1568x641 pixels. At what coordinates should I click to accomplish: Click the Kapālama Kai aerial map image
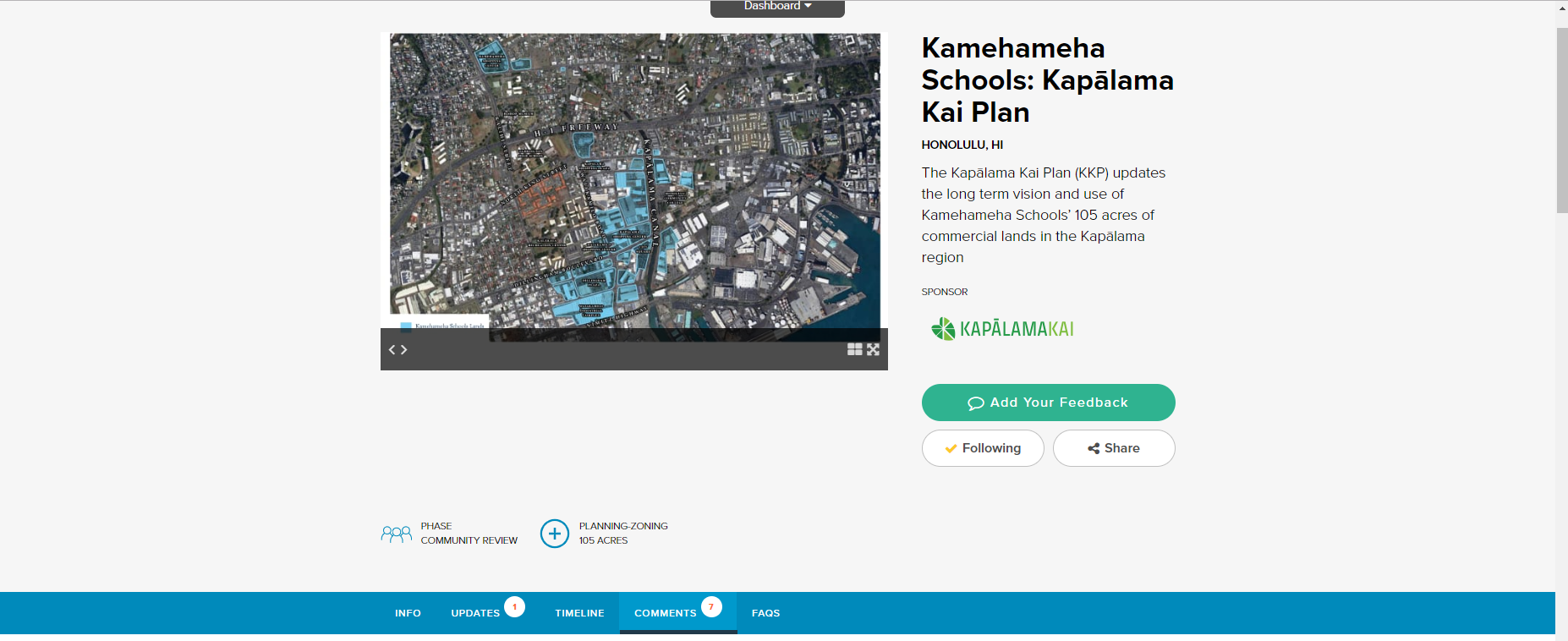click(634, 186)
